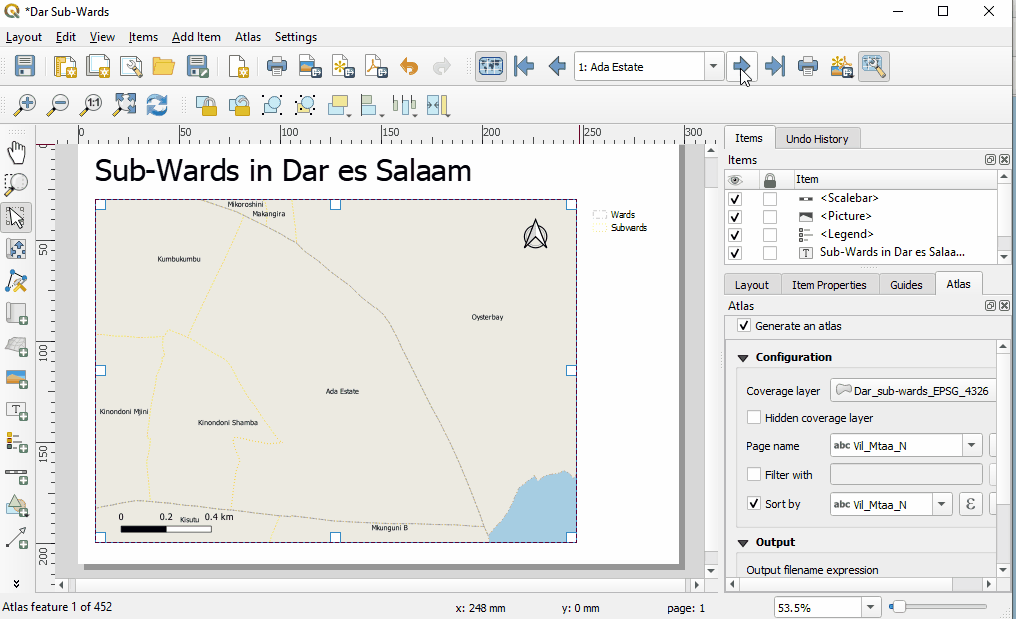Click the Undo arrow icon

(x=409, y=67)
